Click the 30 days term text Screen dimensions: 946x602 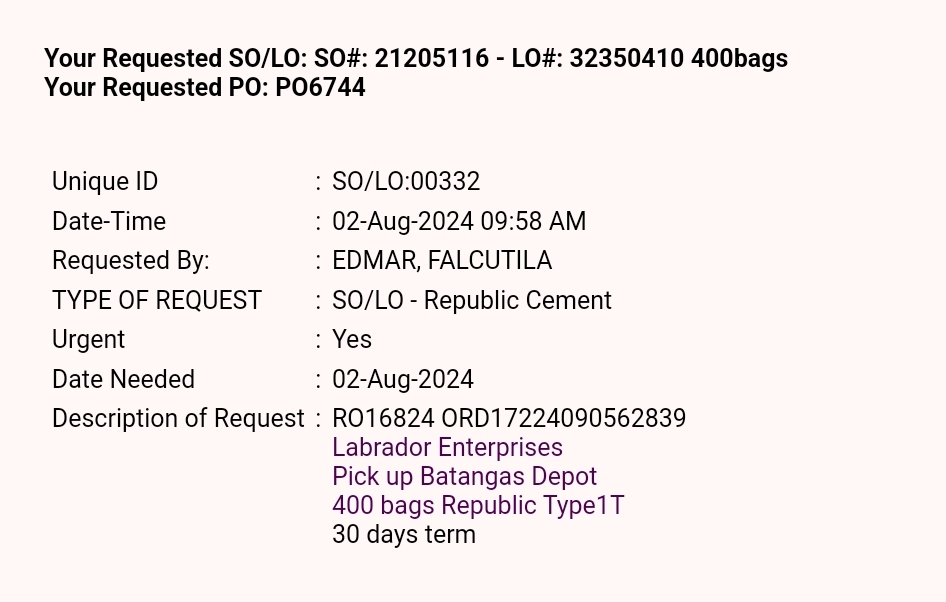click(404, 535)
